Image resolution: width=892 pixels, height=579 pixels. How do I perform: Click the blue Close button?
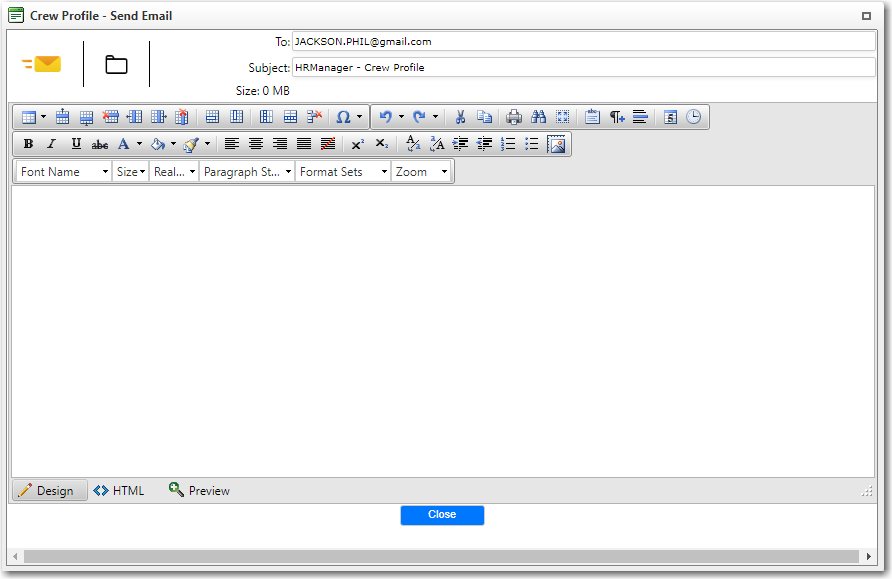click(x=442, y=515)
